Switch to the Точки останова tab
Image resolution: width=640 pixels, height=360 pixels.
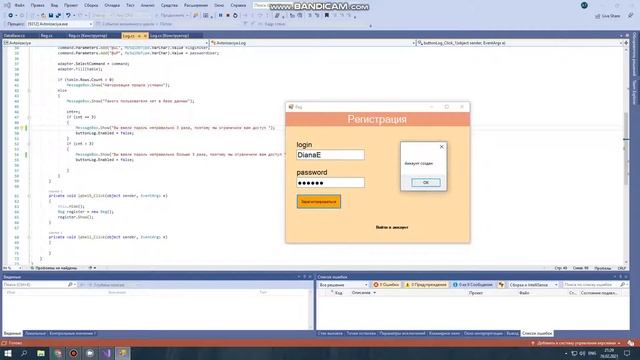[x=361, y=333]
